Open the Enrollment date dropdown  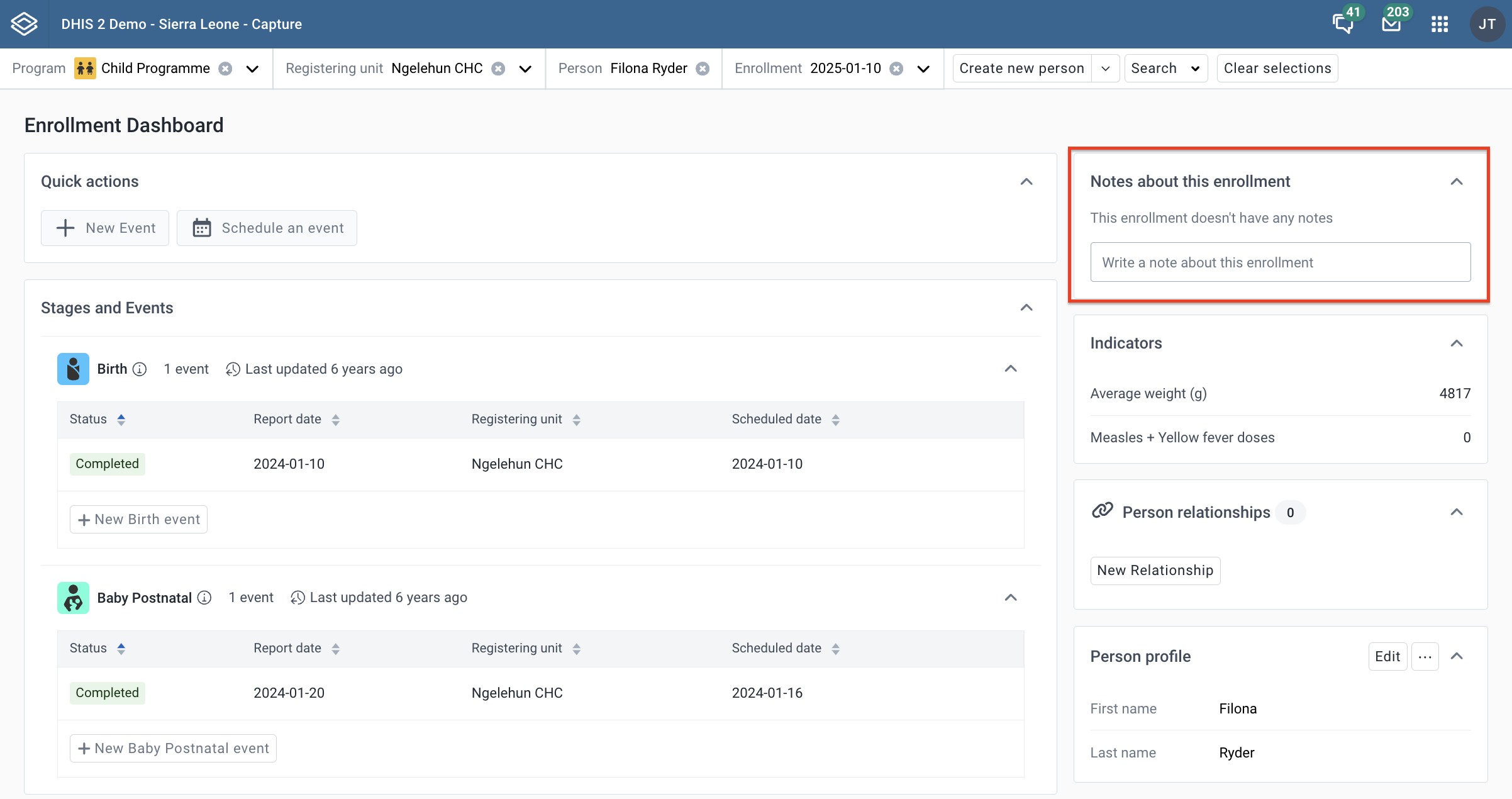[923, 69]
